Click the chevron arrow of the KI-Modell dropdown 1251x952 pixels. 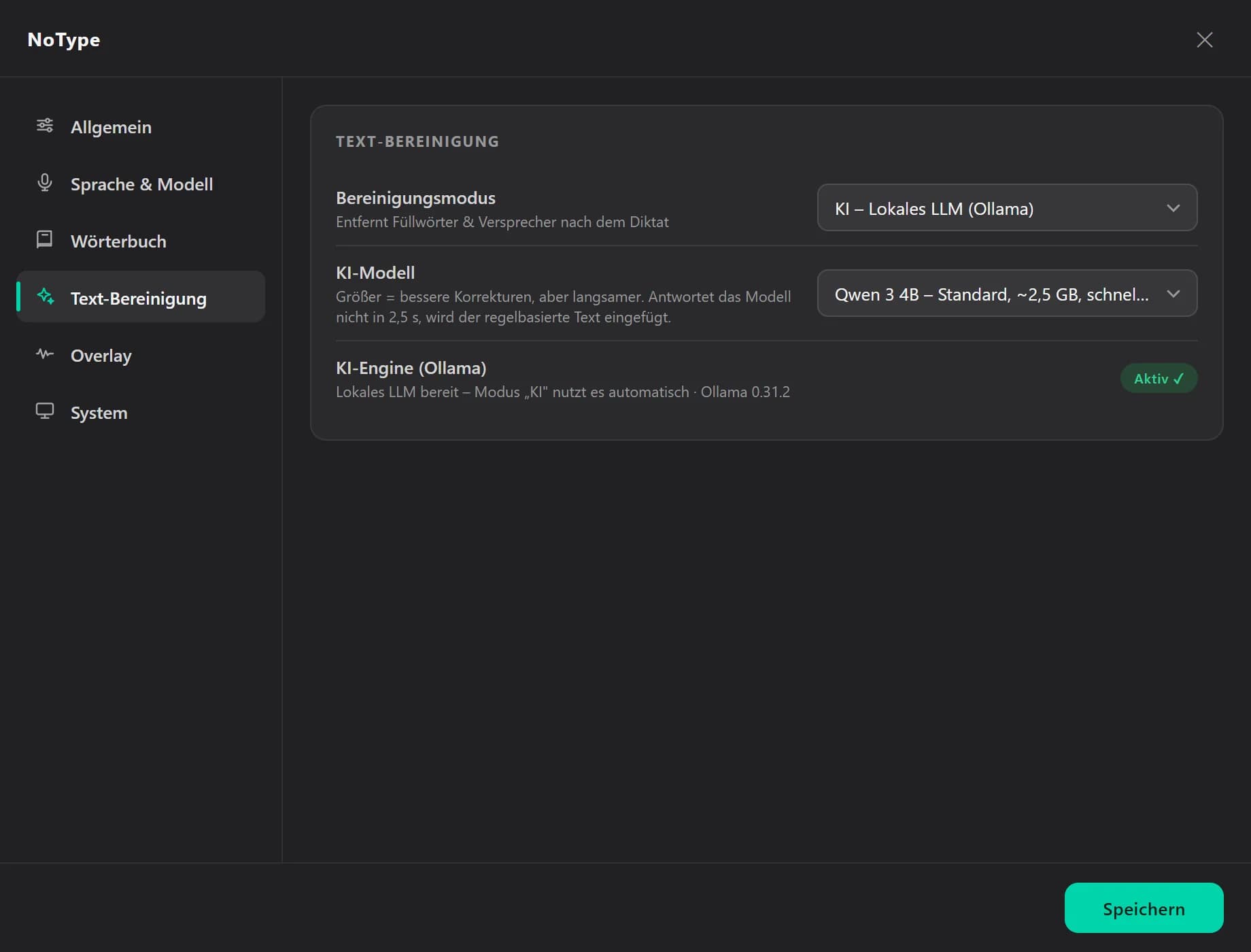1173,294
